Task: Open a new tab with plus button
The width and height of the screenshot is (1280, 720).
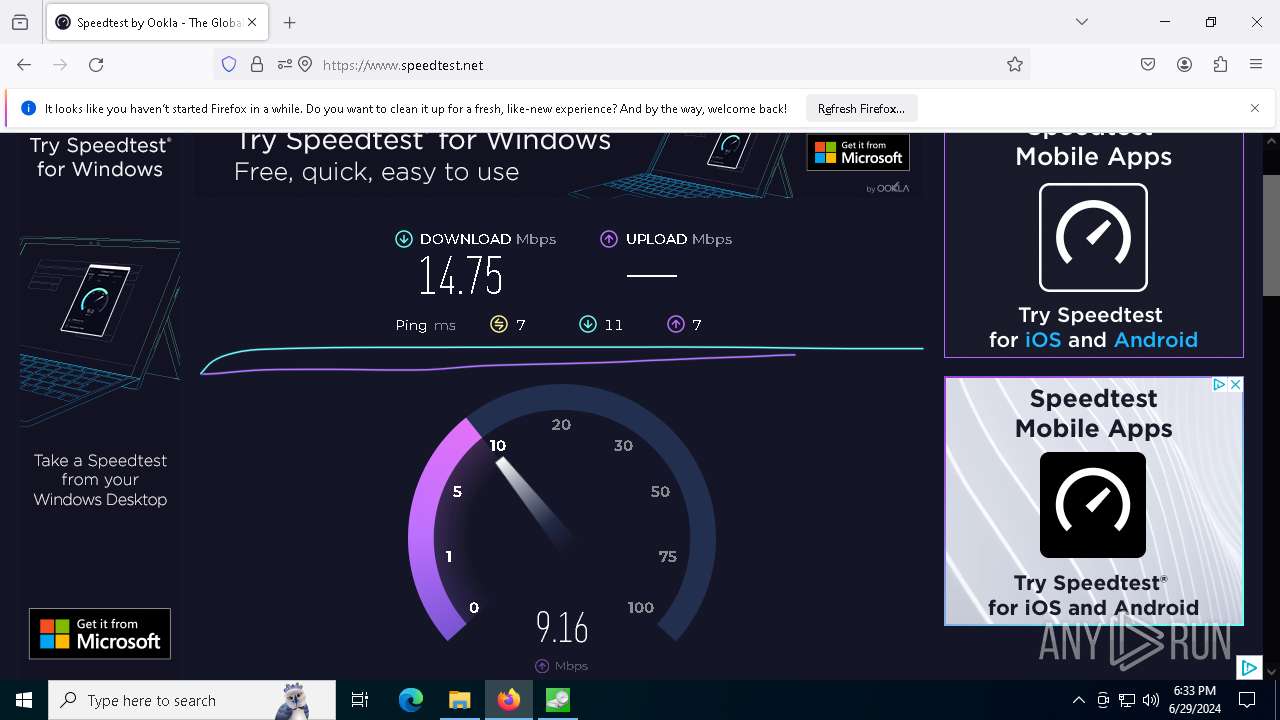Action: (x=290, y=22)
